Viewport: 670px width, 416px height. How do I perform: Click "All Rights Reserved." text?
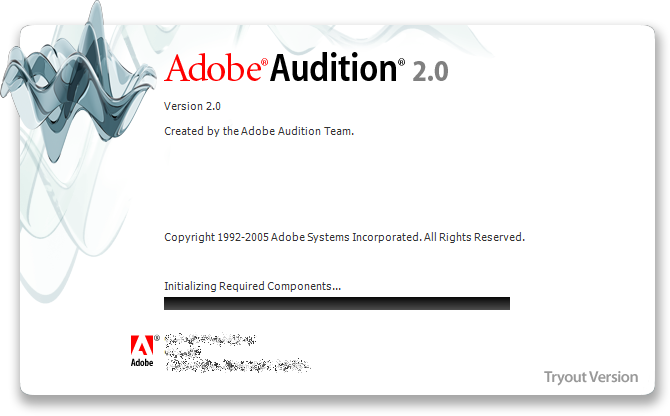tap(474, 237)
